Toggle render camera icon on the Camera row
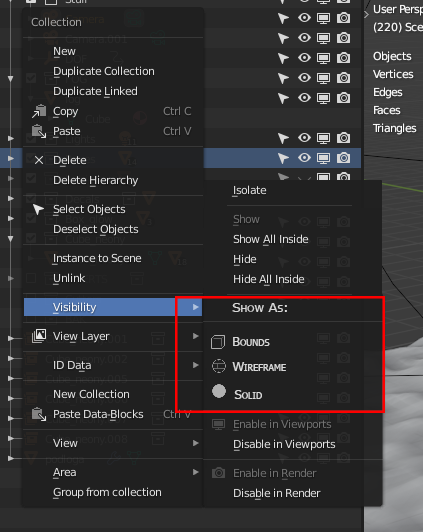This screenshot has height=532, width=423. pos(343,18)
